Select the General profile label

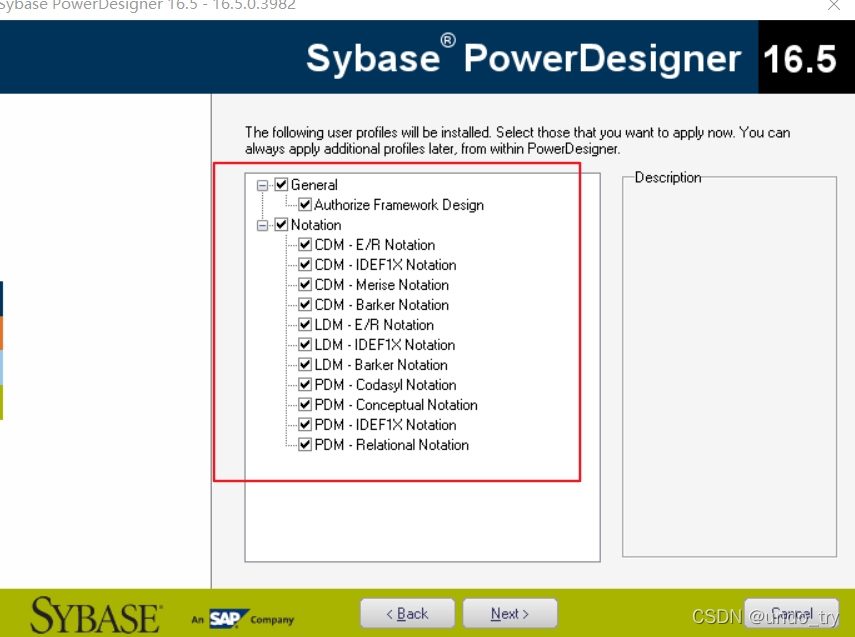coord(314,185)
